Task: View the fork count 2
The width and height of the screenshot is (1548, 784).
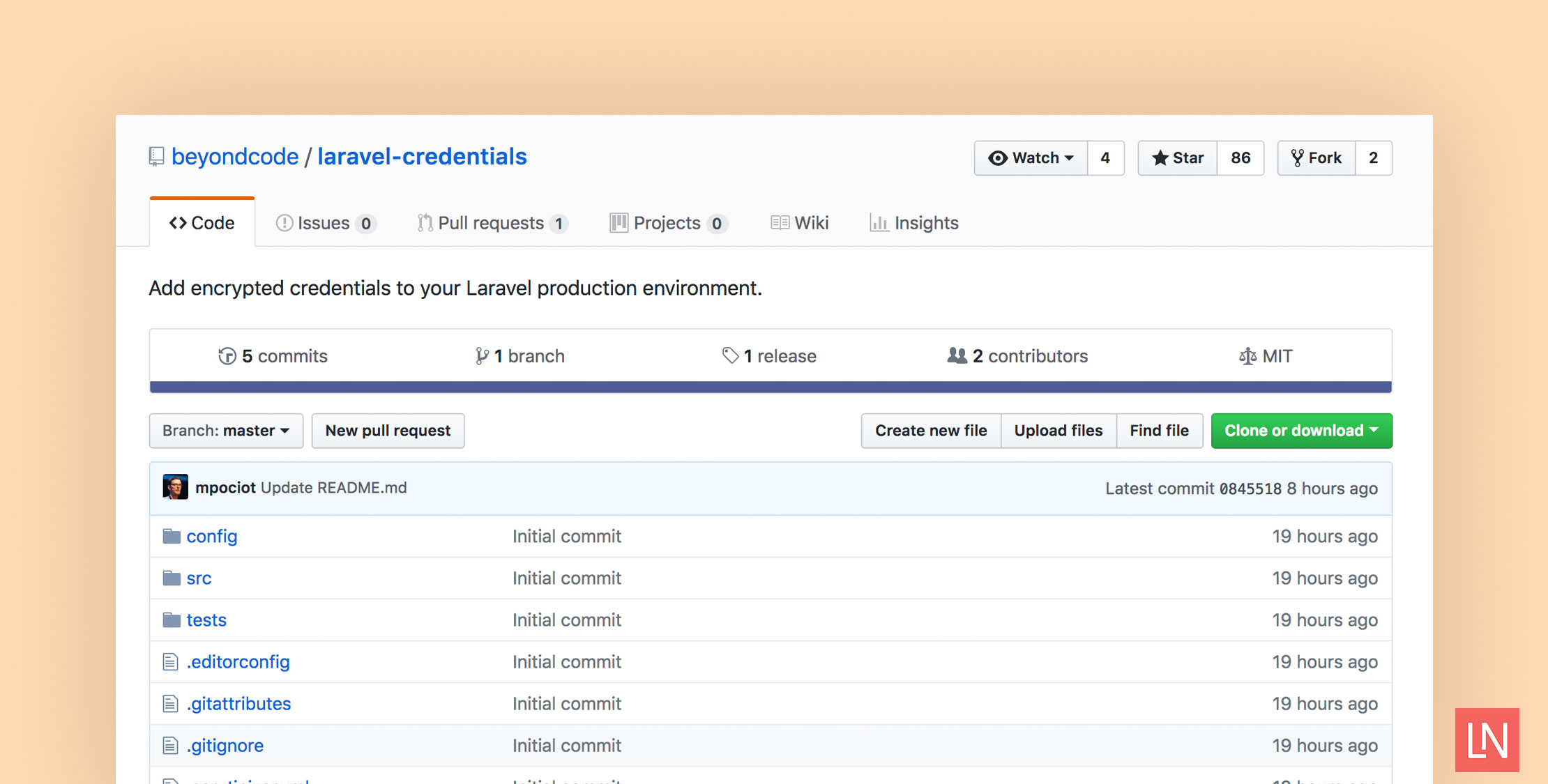Action: point(1374,158)
